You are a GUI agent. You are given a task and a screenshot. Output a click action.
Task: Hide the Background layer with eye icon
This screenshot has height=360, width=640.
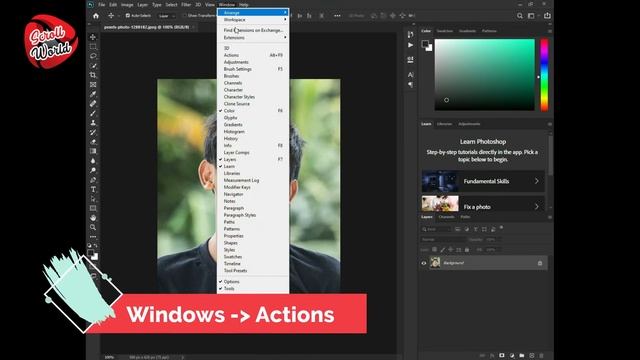click(x=424, y=263)
